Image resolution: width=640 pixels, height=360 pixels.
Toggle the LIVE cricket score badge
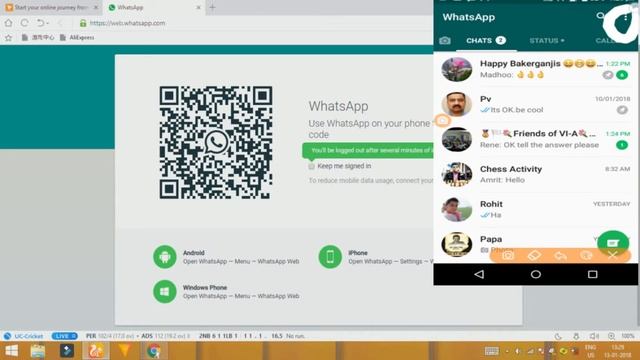[64, 336]
